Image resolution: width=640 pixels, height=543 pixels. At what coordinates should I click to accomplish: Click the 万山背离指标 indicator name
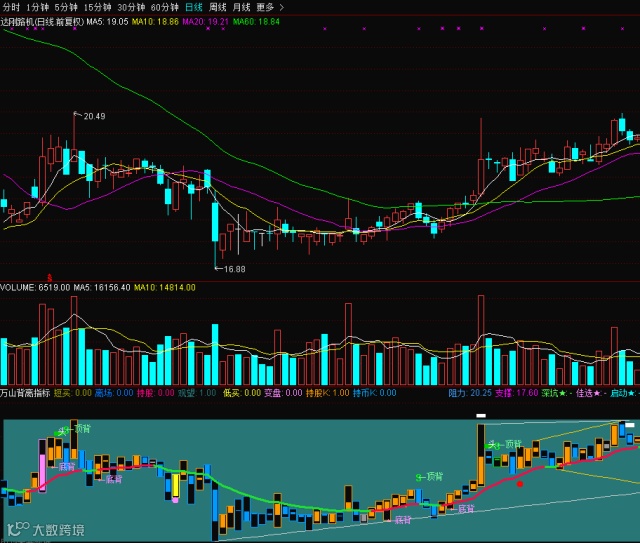click(25, 393)
